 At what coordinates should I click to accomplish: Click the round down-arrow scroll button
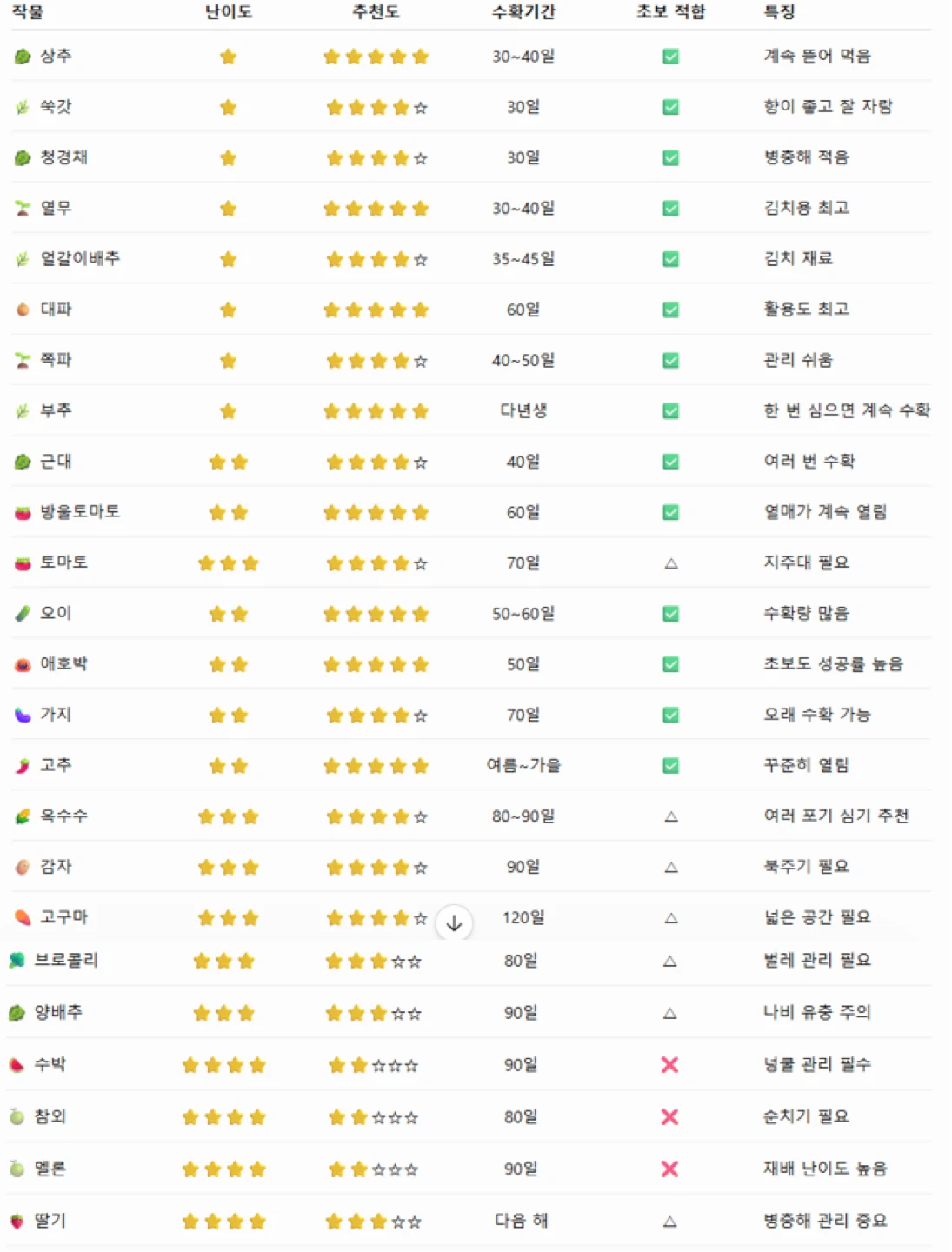click(454, 923)
